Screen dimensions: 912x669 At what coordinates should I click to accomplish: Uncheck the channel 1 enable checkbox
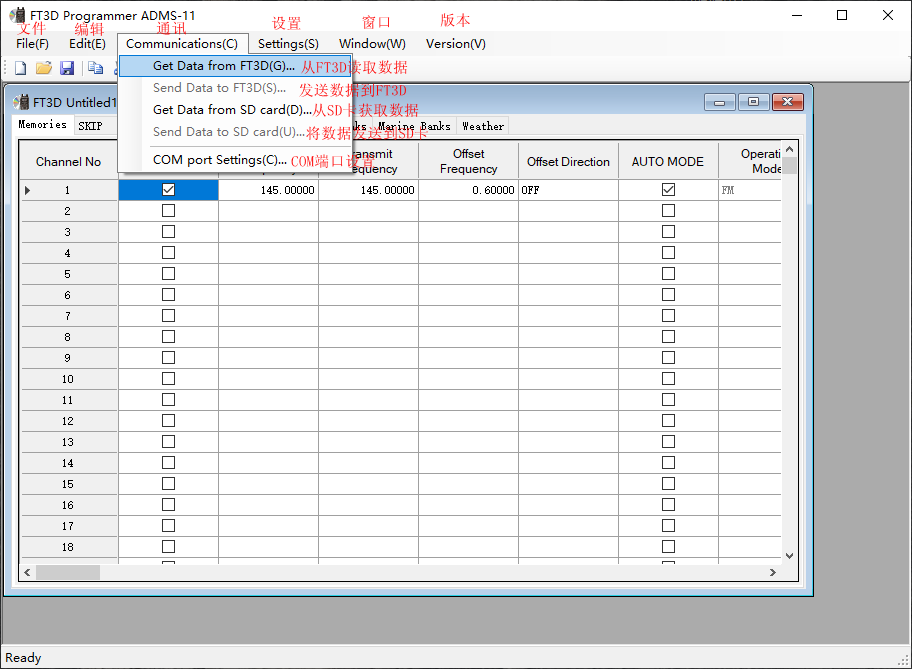point(168,190)
